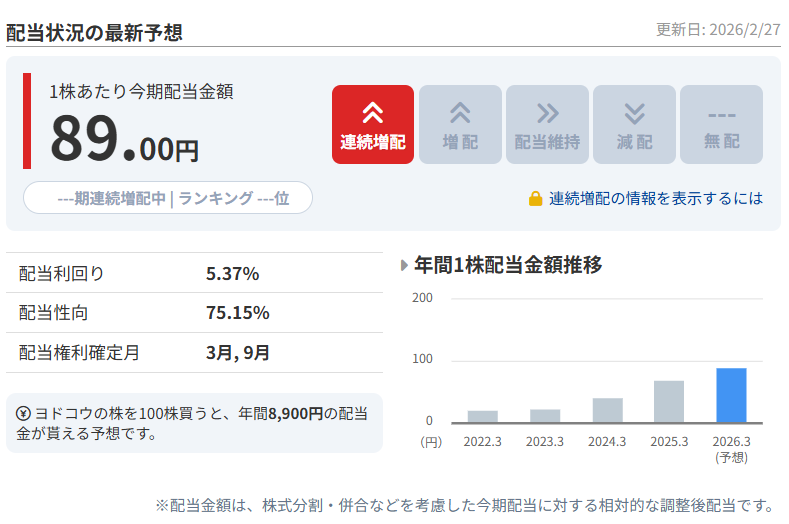Select the 配当性向 row
Viewport: 789px width, 524px height.
[194, 313]
